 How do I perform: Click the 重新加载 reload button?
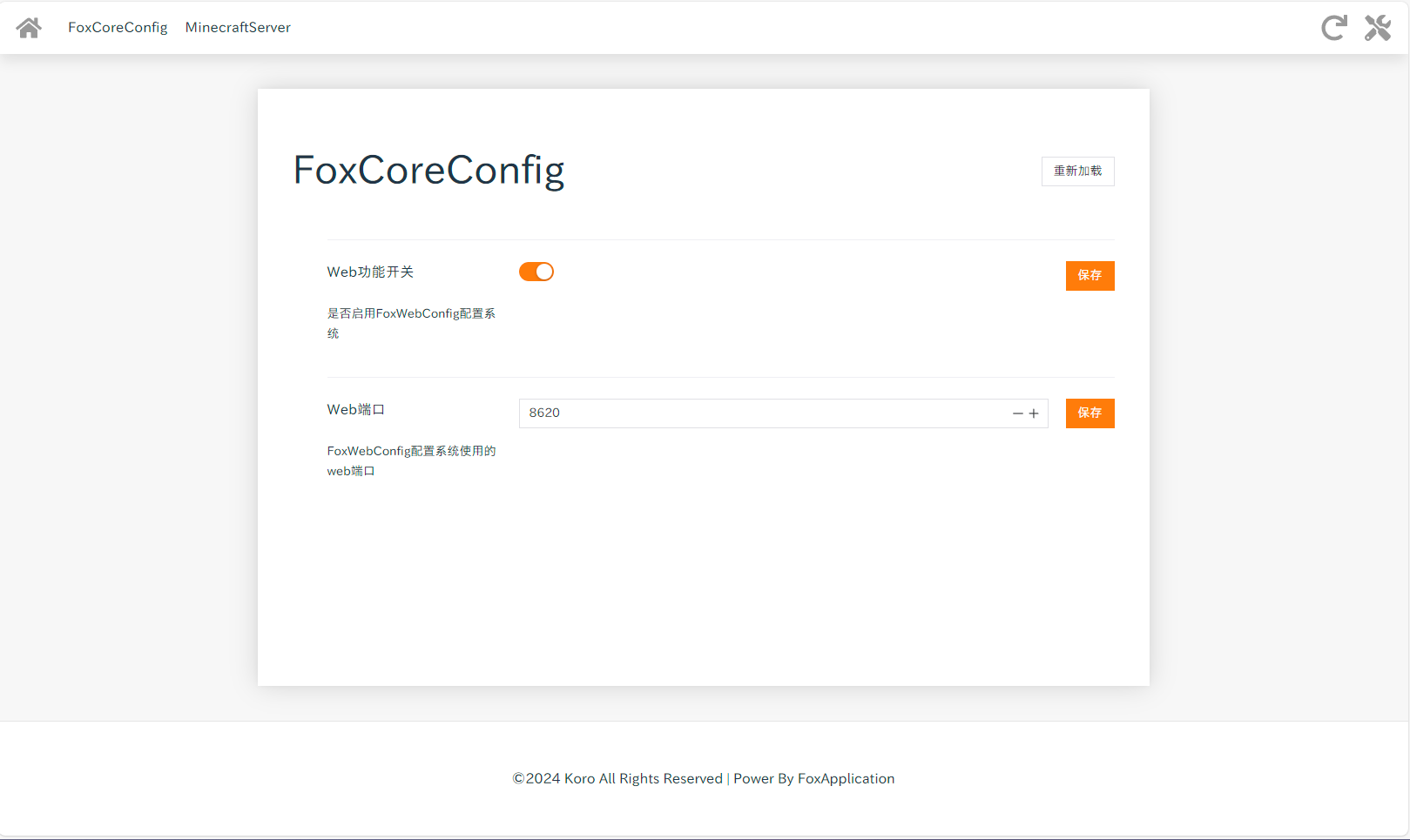point(1078,171)
